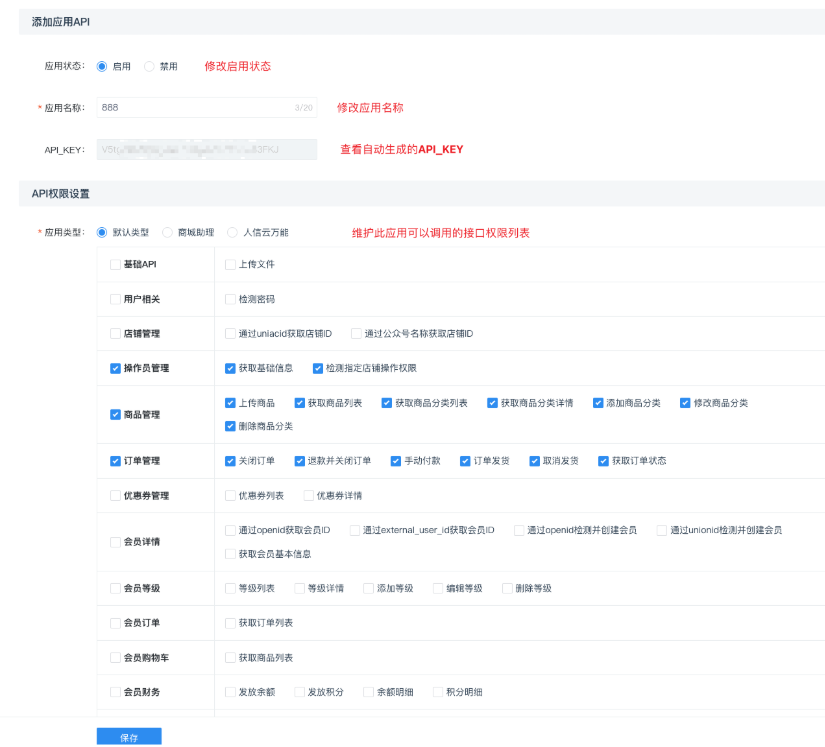Select the 启用 radio button
This screenshot has width=825, height=747.
click(x=102, y=67)
